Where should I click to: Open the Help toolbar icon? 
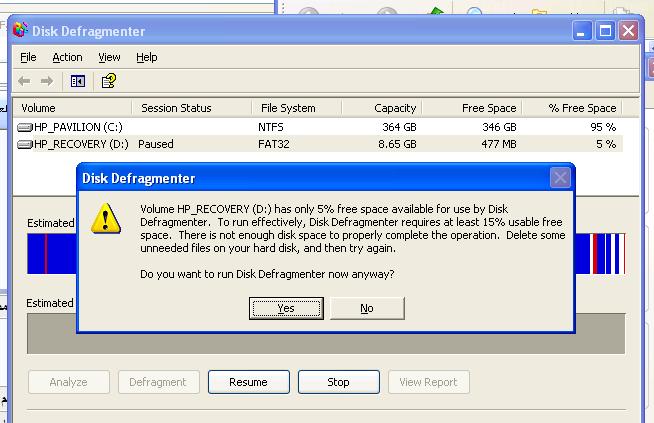109,81
